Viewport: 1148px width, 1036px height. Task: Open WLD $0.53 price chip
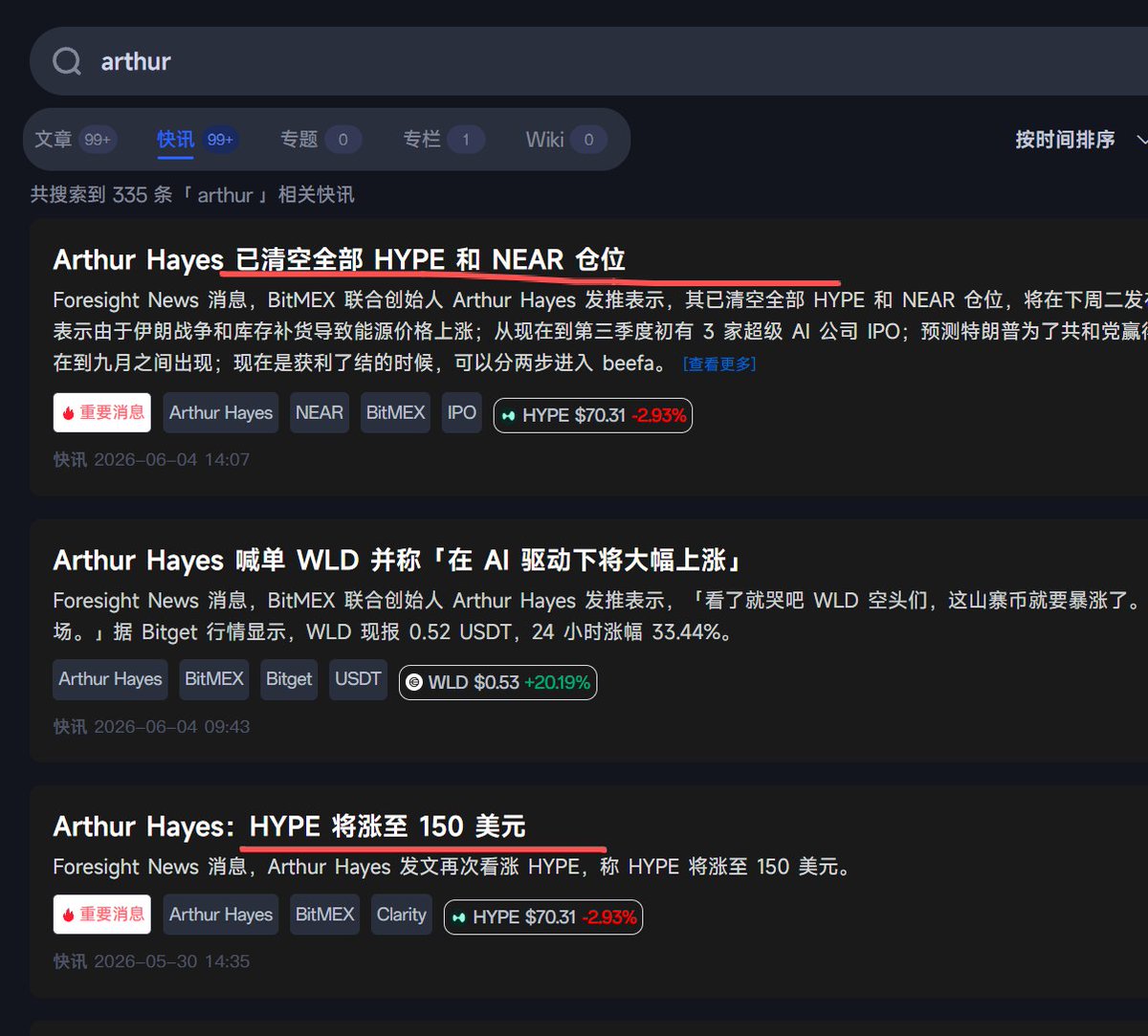(497, 682)
